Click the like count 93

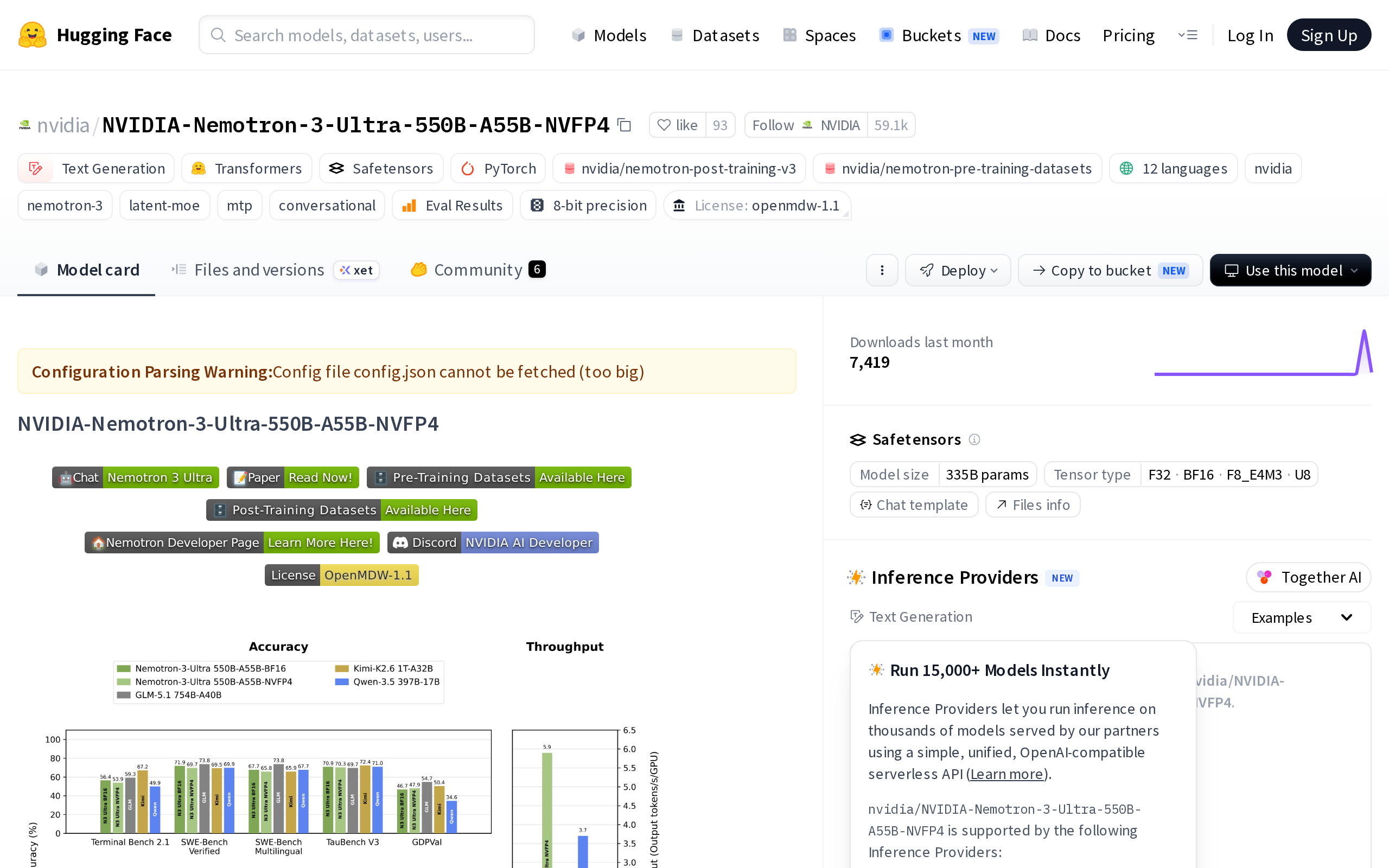[x=720, y=125]
